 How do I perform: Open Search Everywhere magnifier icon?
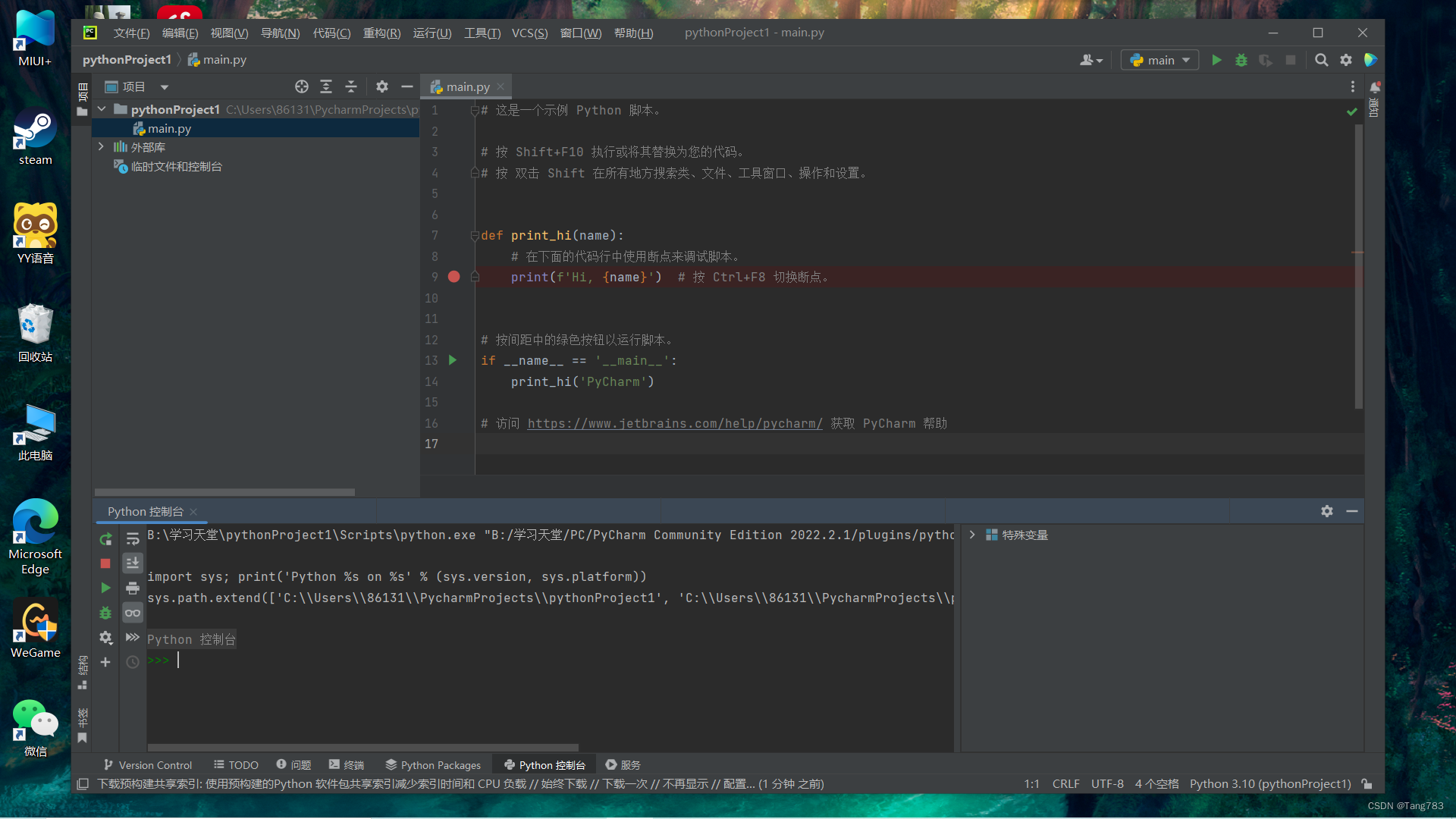[x=1321, y=60]
